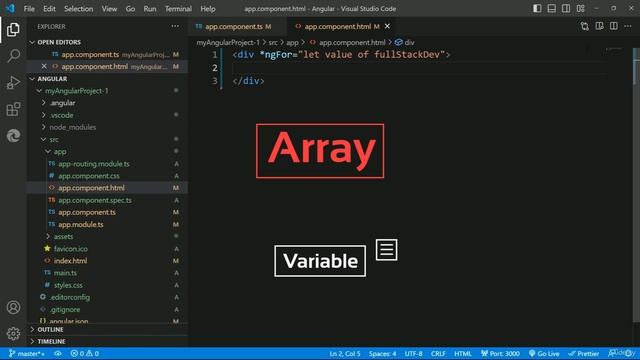Click errors and warnings count in status bar
This screenshot has height=360, width=640.
[x=84, y=353]
